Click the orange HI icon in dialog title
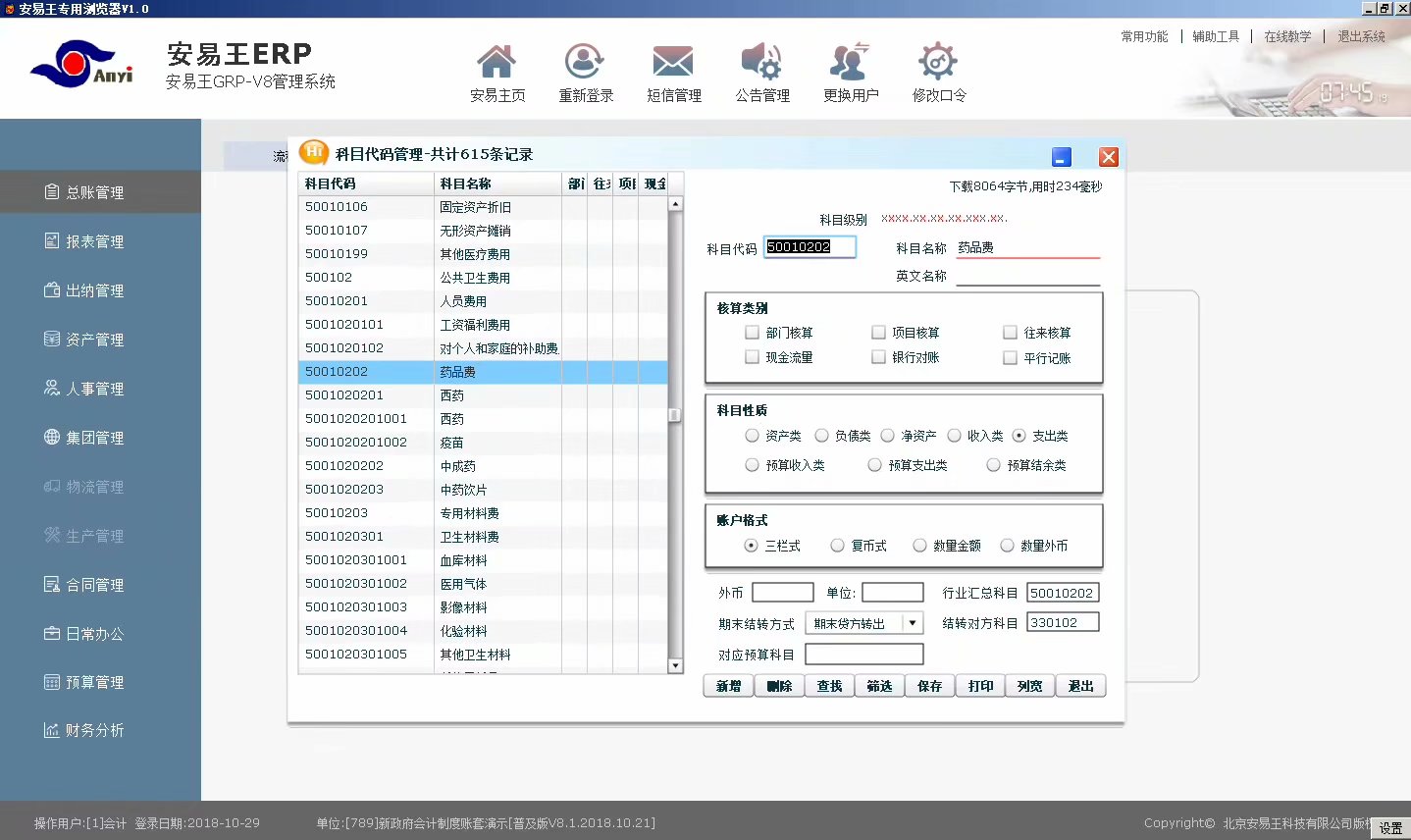Viewport: 1411px width, 840px height. (313, 152)
